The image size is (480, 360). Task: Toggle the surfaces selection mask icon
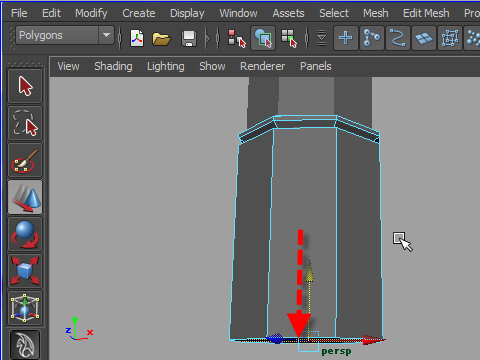[x=424, y=38]
